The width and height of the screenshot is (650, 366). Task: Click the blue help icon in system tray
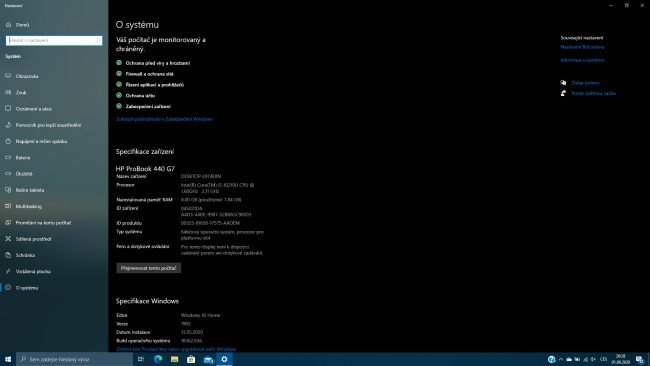click(x=551, y=359)
